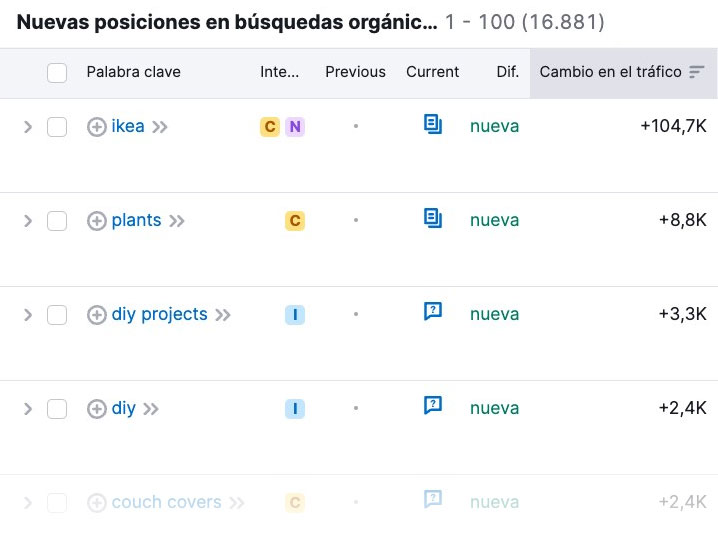Click the double-arrow icon after the diy keyword
Image resolution: width=718 pixels, height=538 pixels.
151,409
